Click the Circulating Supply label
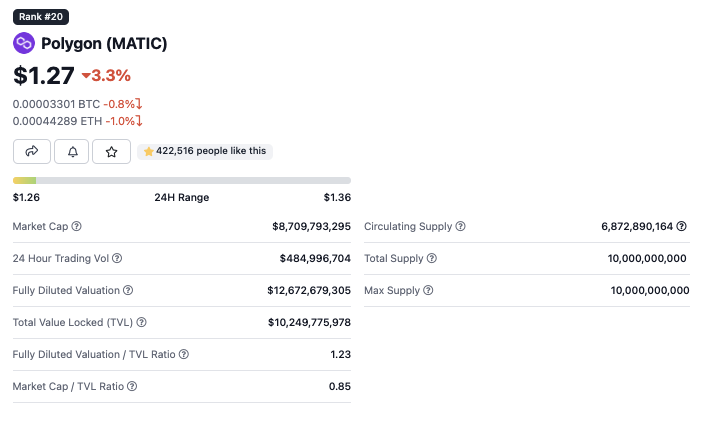 [x=408, y=226]
